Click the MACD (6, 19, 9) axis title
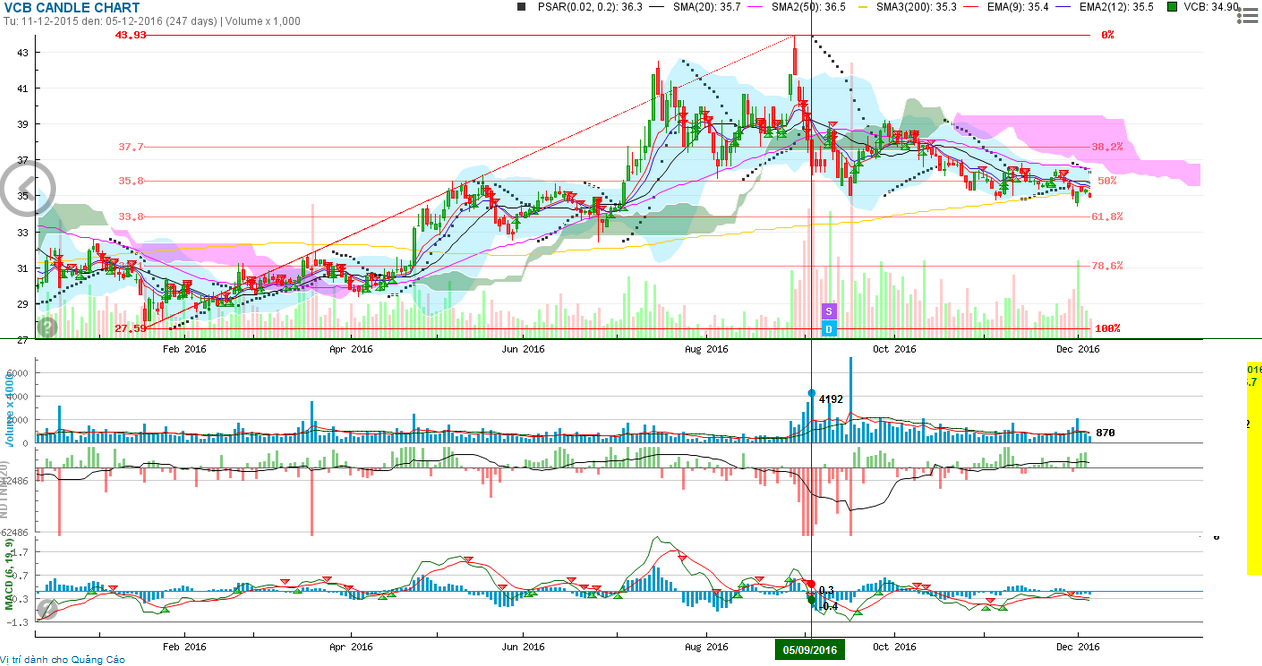This screenshot has height=666, width=1262. [9, 574]
